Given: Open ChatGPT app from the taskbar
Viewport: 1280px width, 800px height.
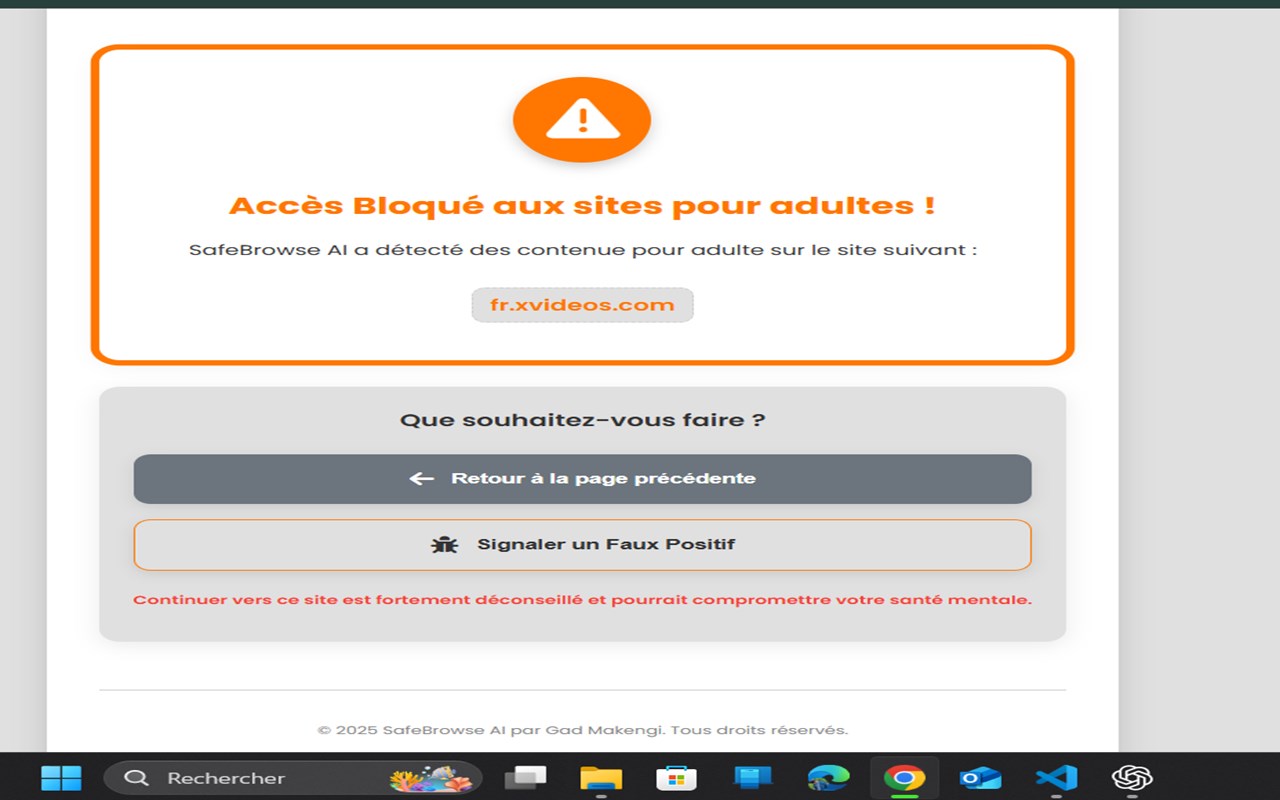Looking at the screenshot, I should pyautogui.click(x=1132, y=778).
